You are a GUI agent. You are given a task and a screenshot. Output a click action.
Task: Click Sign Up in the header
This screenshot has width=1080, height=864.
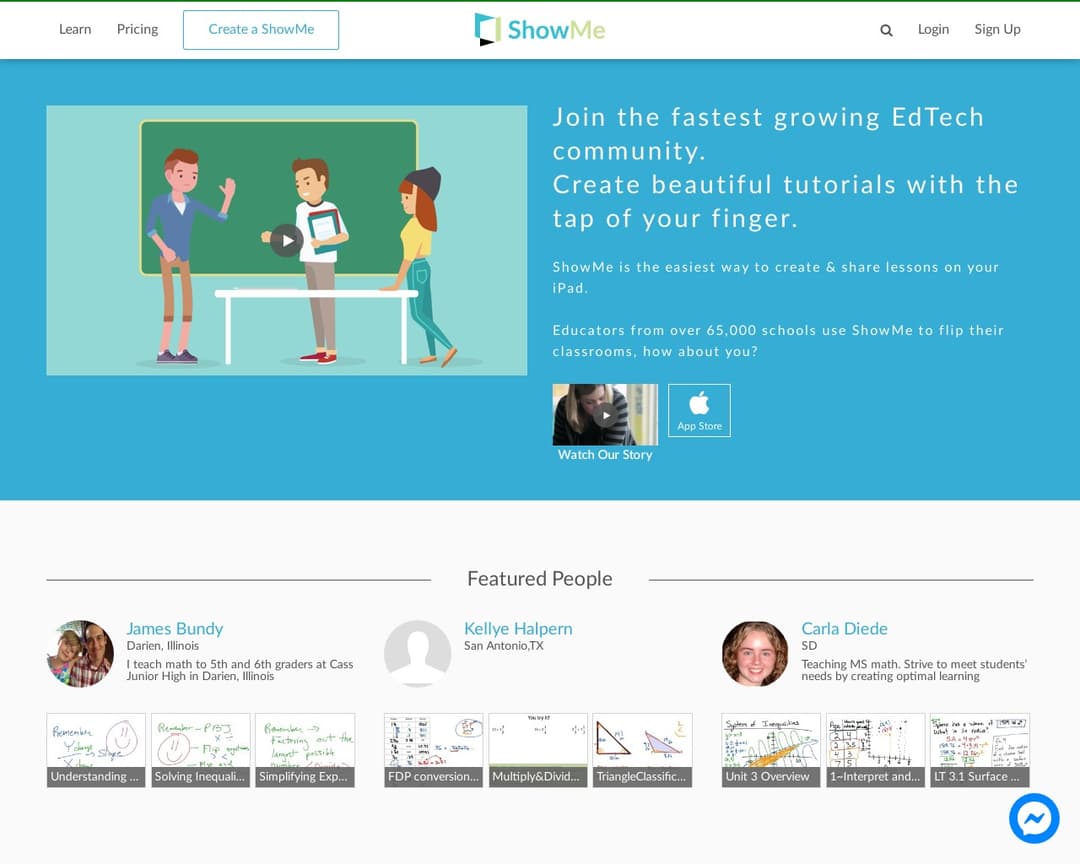click(x=997, y=29)
